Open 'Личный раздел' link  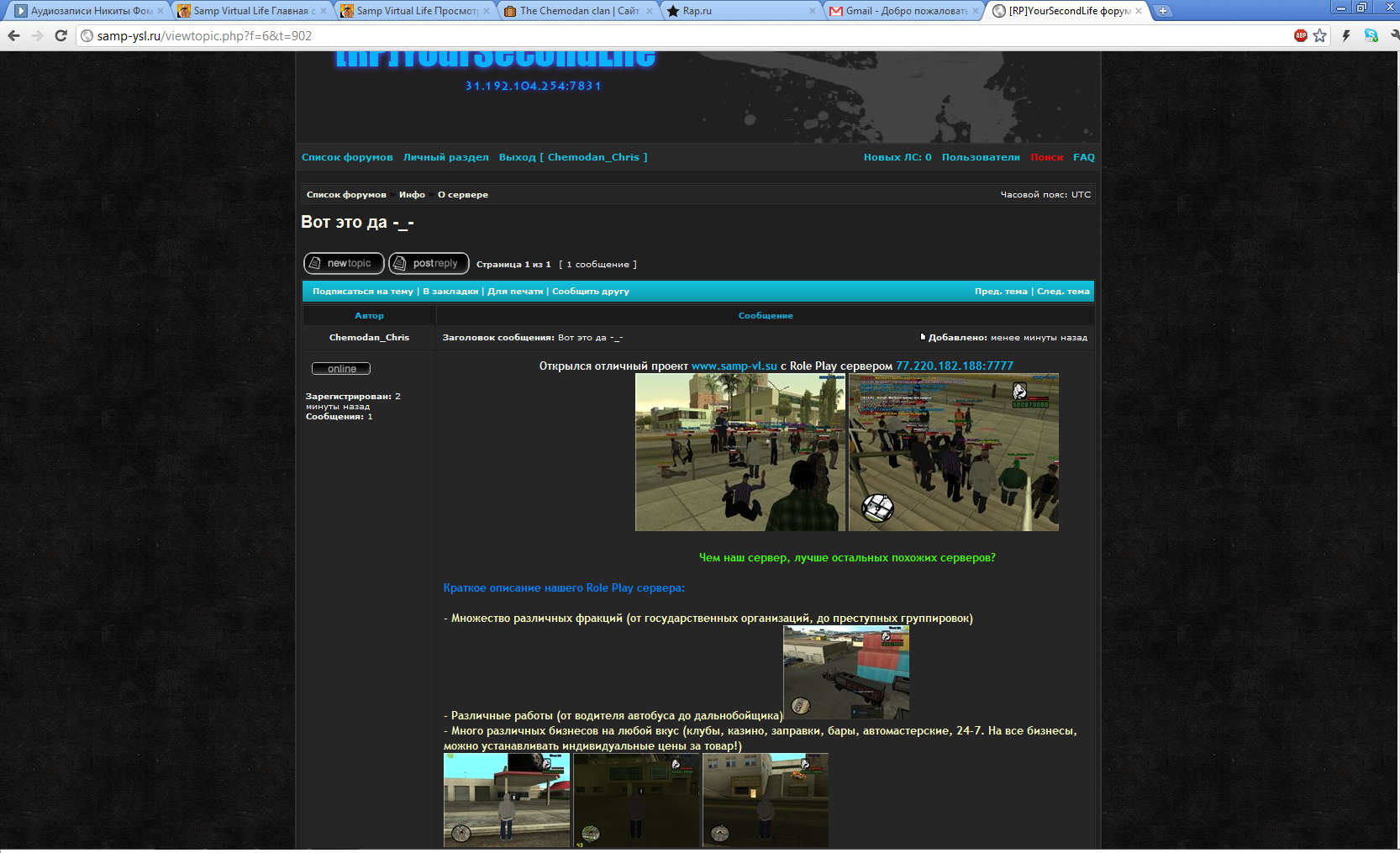(445, 157)
